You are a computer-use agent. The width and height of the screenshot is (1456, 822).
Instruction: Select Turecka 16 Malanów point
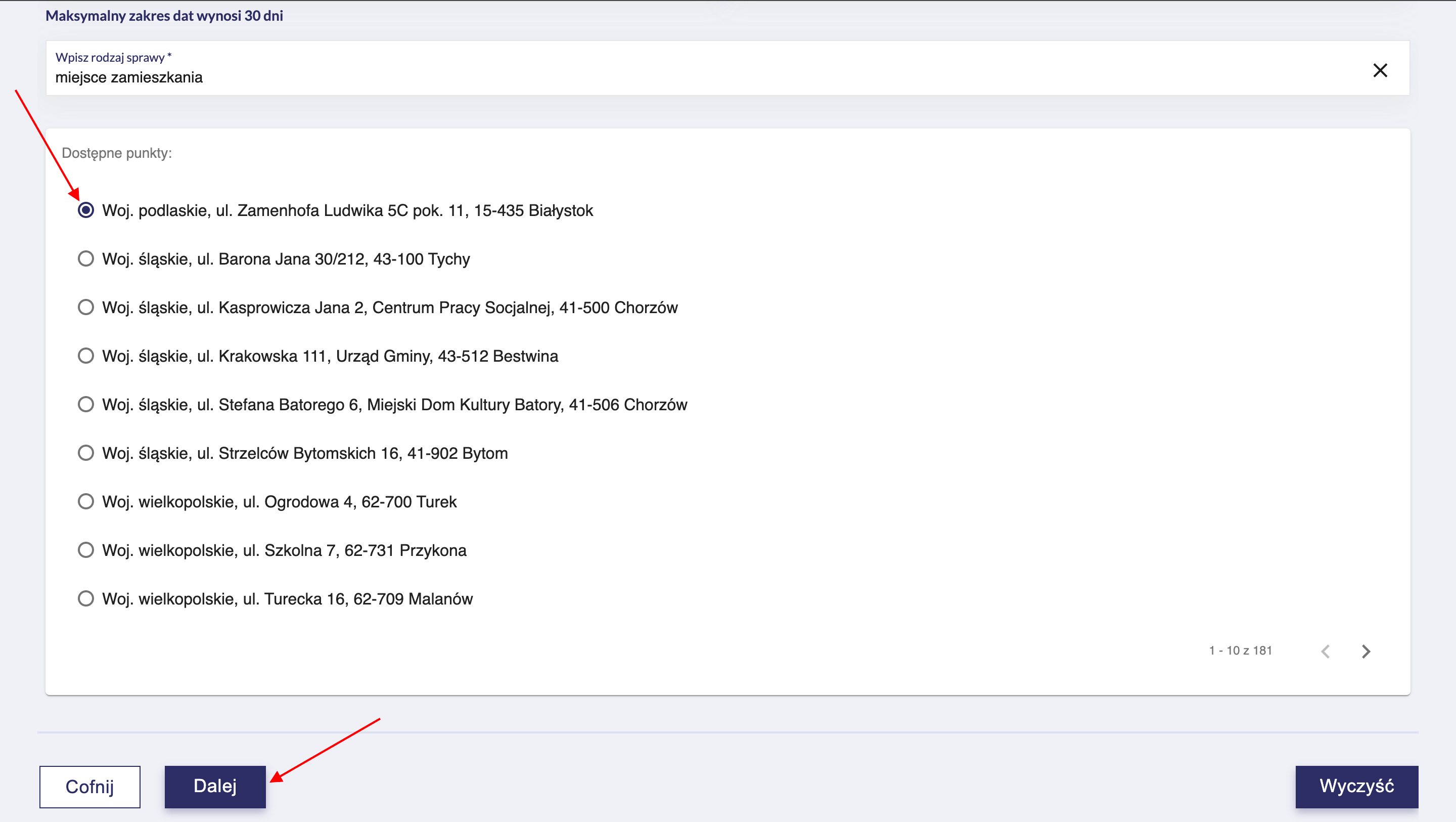coord(86,598)
